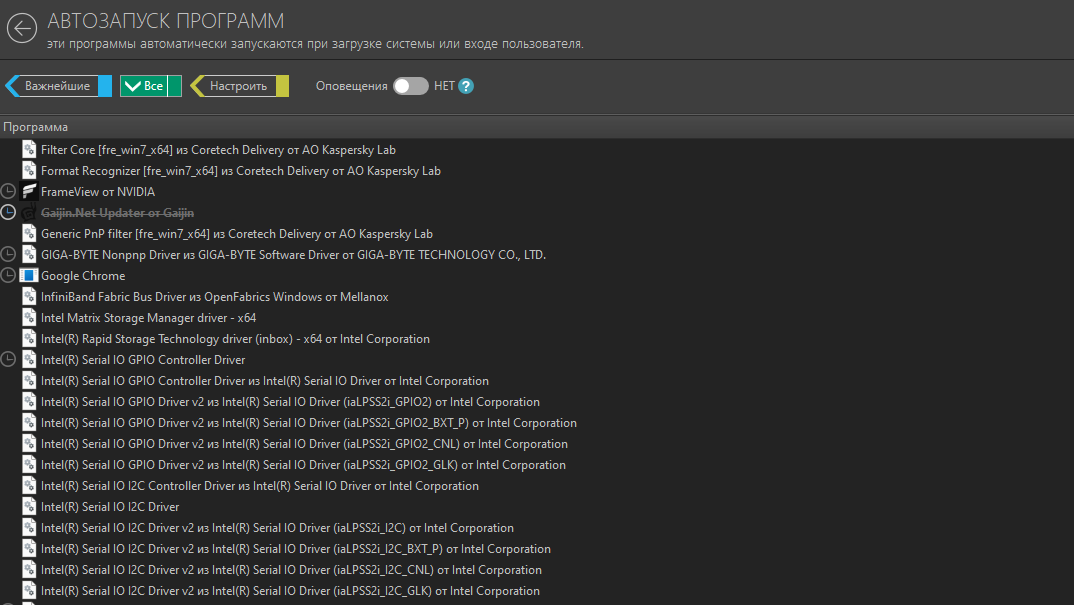Image resolution: width=1074 pixels, height=605 pixels.
Task: Select the Gaijin.Net Updater entry
Action: tap(117, 213)
